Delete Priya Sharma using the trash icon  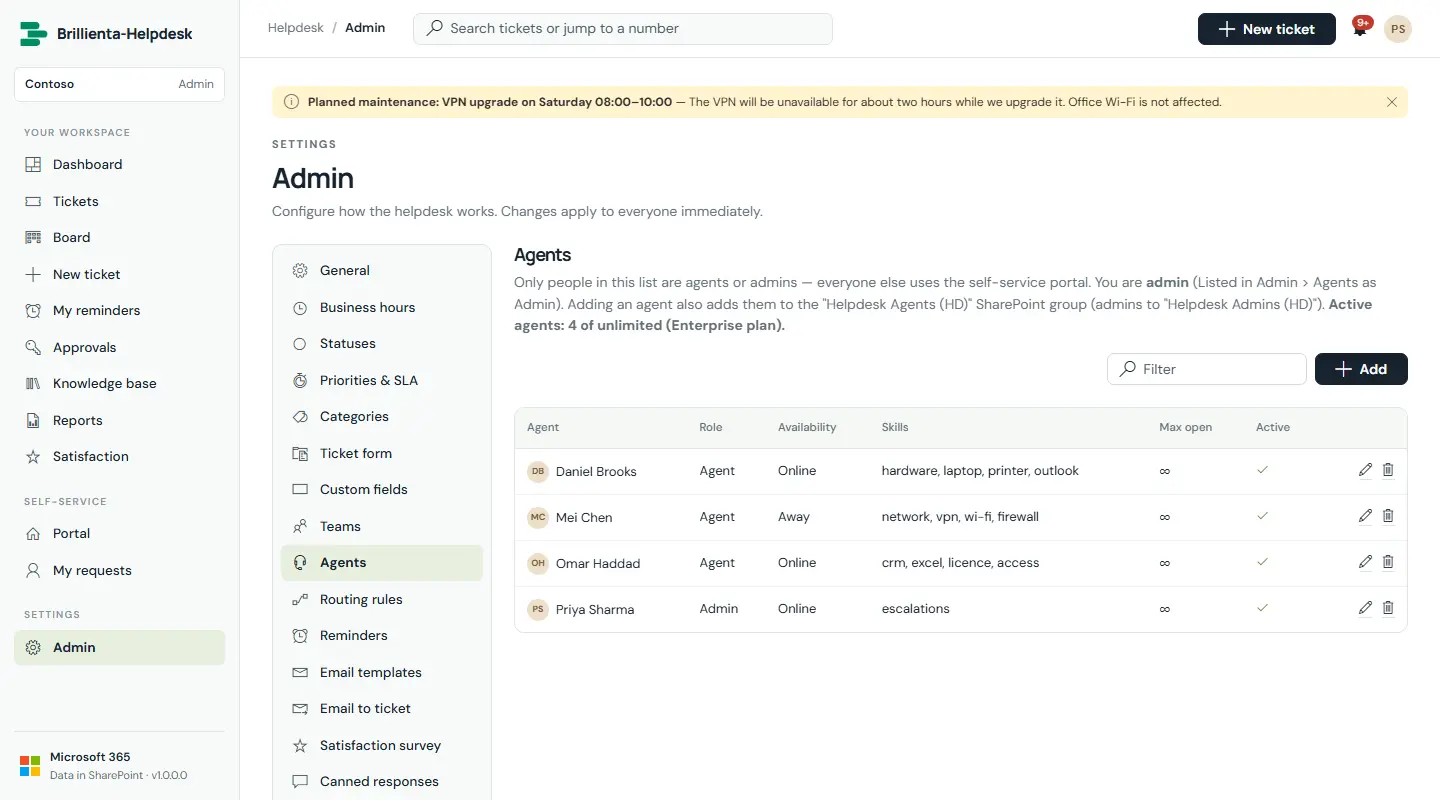1388,608
